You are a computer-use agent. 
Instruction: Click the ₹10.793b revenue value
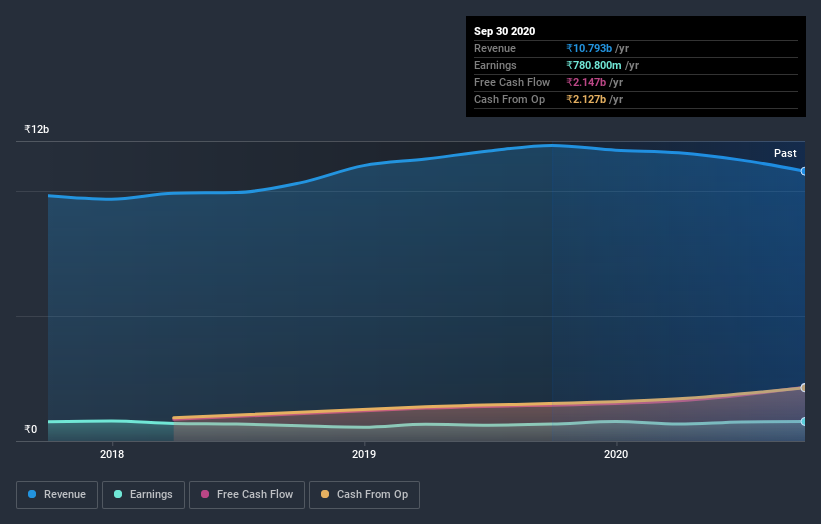click(589, 48)
